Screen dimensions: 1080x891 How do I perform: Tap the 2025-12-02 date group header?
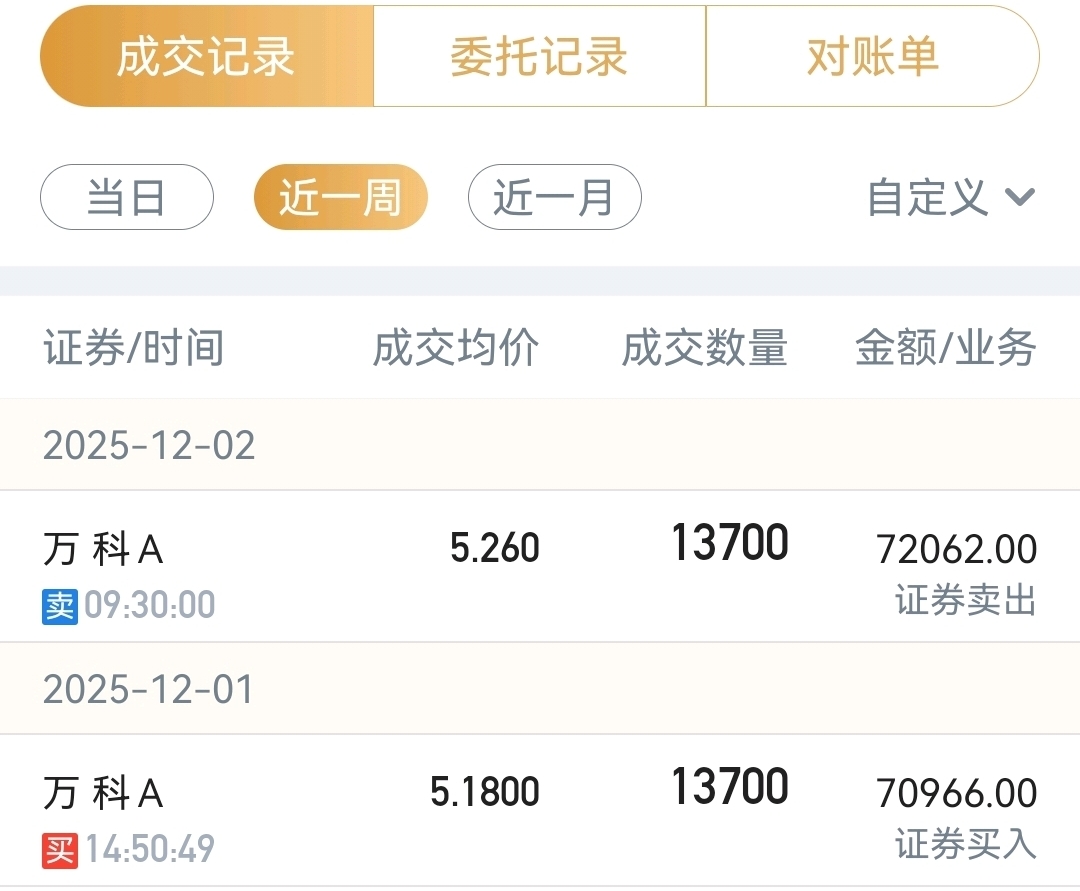coord(149,445)
